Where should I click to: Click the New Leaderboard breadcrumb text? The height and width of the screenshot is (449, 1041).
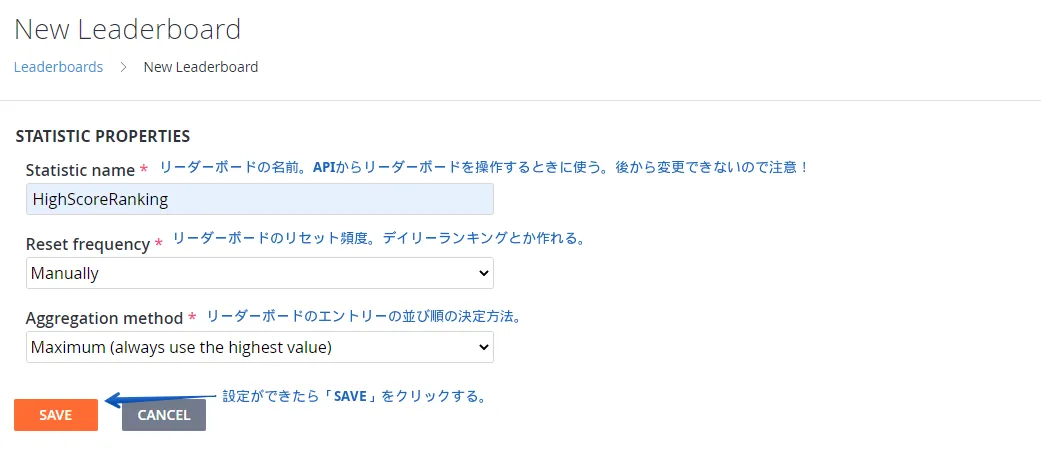pyautogui.click(x=200, y=67)
